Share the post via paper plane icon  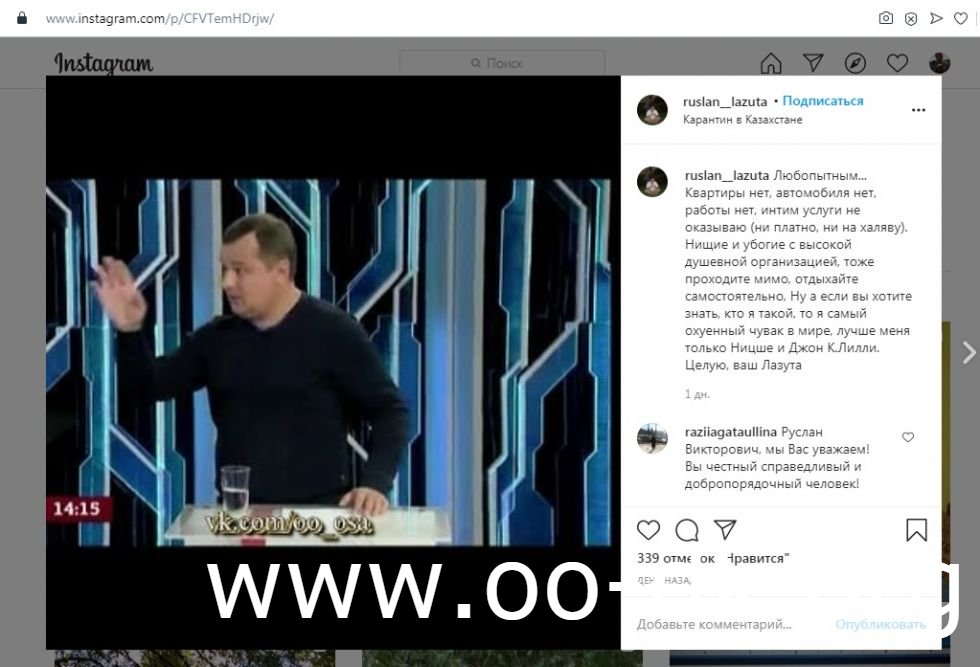(725, 529)
